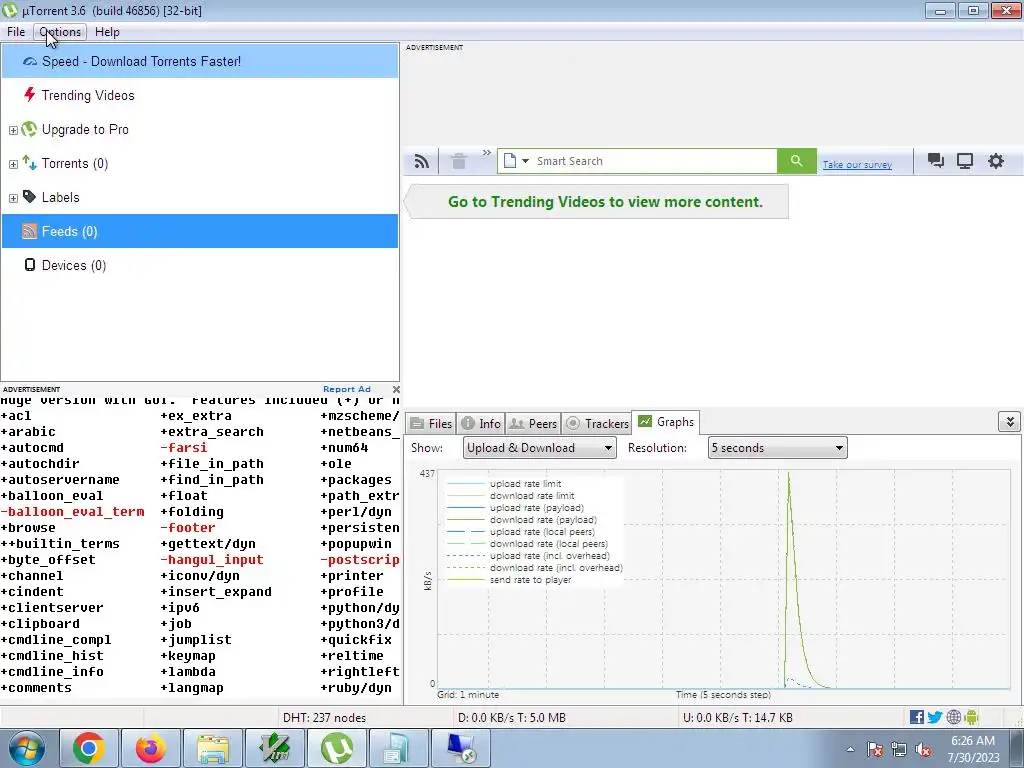
Task: Click the Android icon in status bar
Action: (971, 718)
